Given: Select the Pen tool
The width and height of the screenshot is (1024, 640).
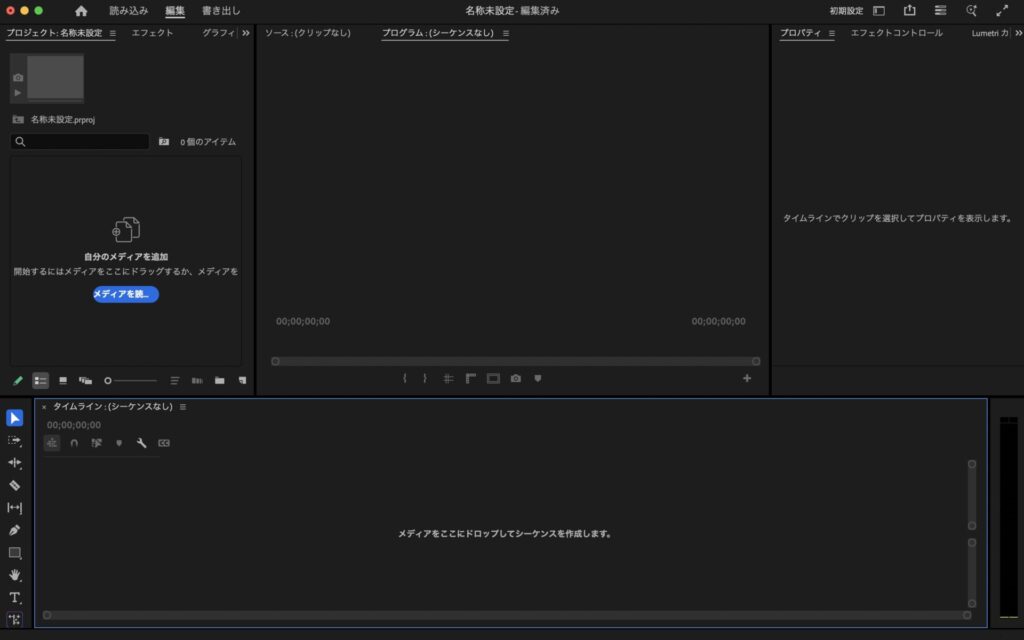Looking at the screenshot, I should (x=14, y=530).
